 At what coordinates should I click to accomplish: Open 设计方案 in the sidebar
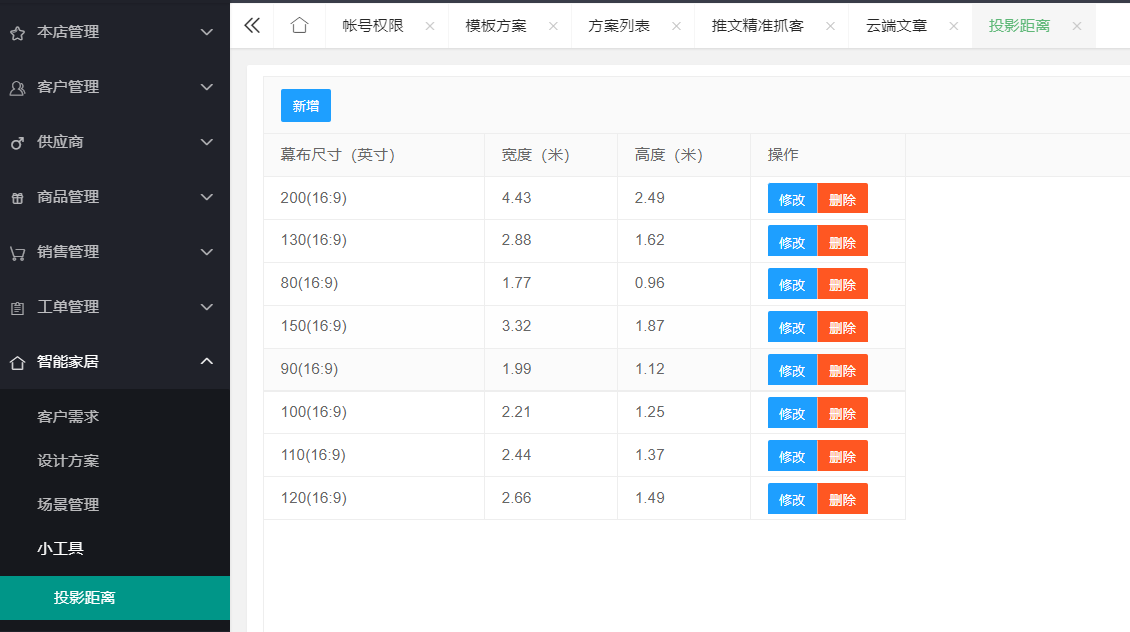115,460
